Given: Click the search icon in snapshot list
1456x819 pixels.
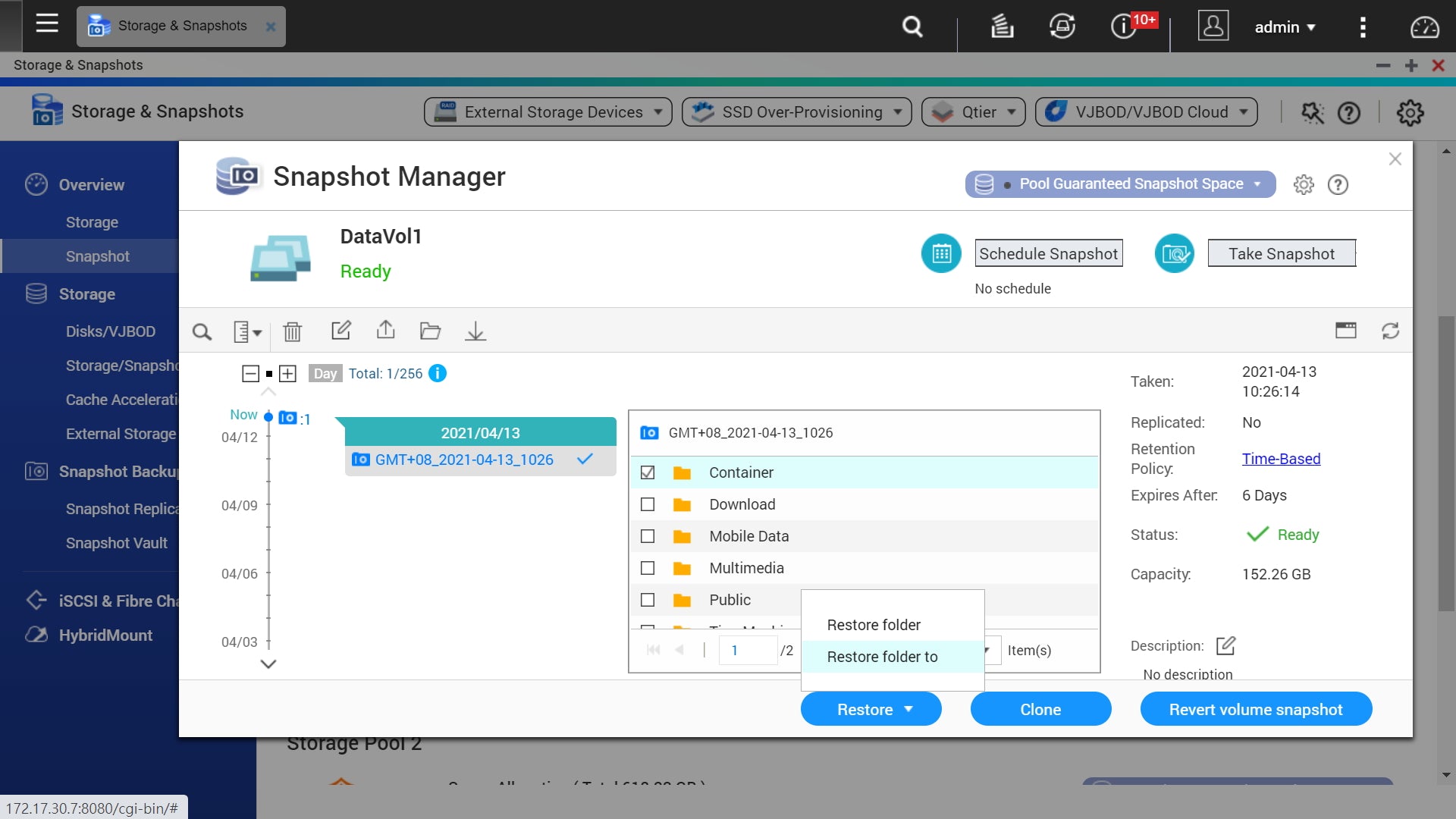Looking at the screenshot, I should point(201,331).
